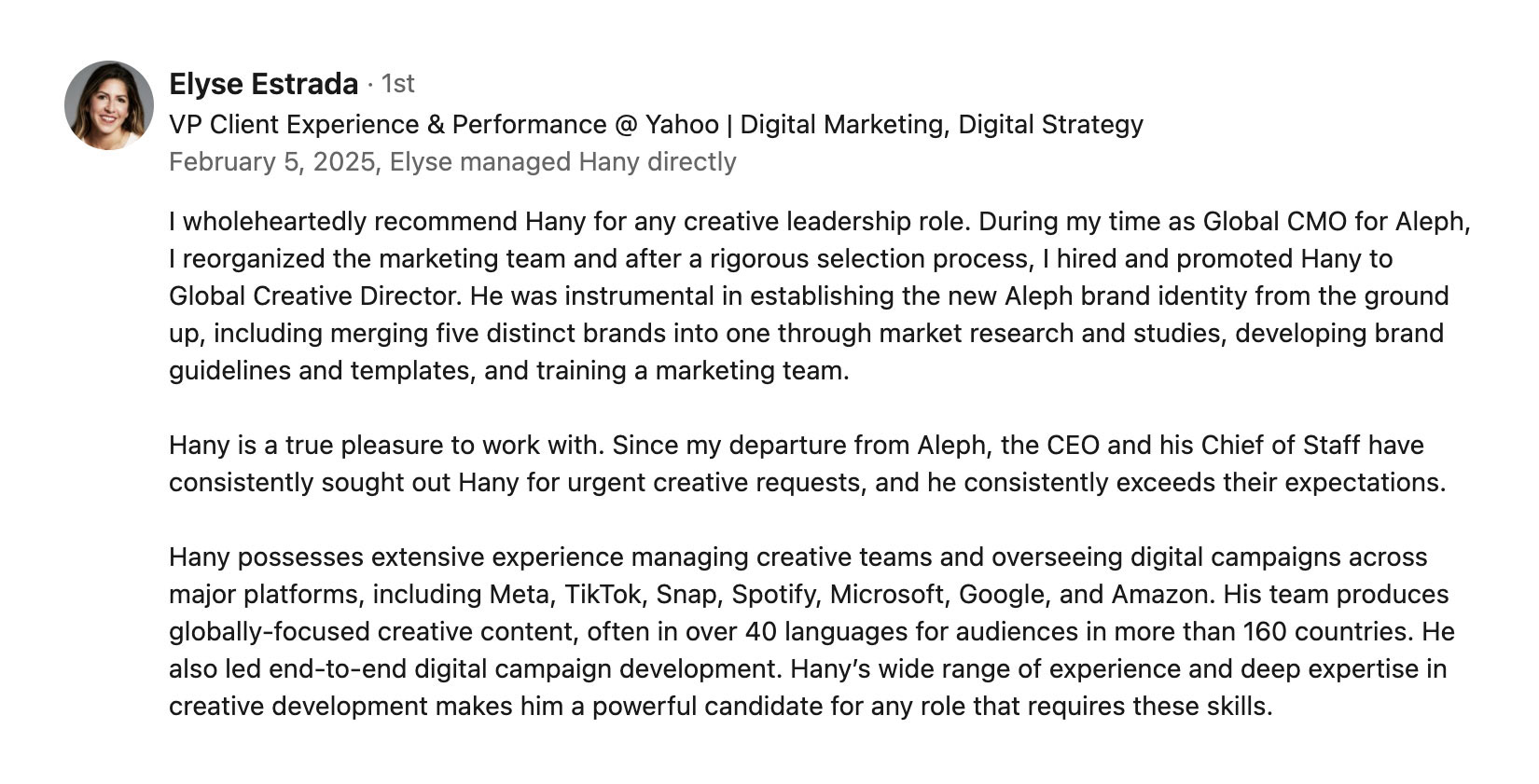This screenshot has height=784, width=1539.
Task: Click the word Yahoo in the headline
Action: (x=682, y=124)
